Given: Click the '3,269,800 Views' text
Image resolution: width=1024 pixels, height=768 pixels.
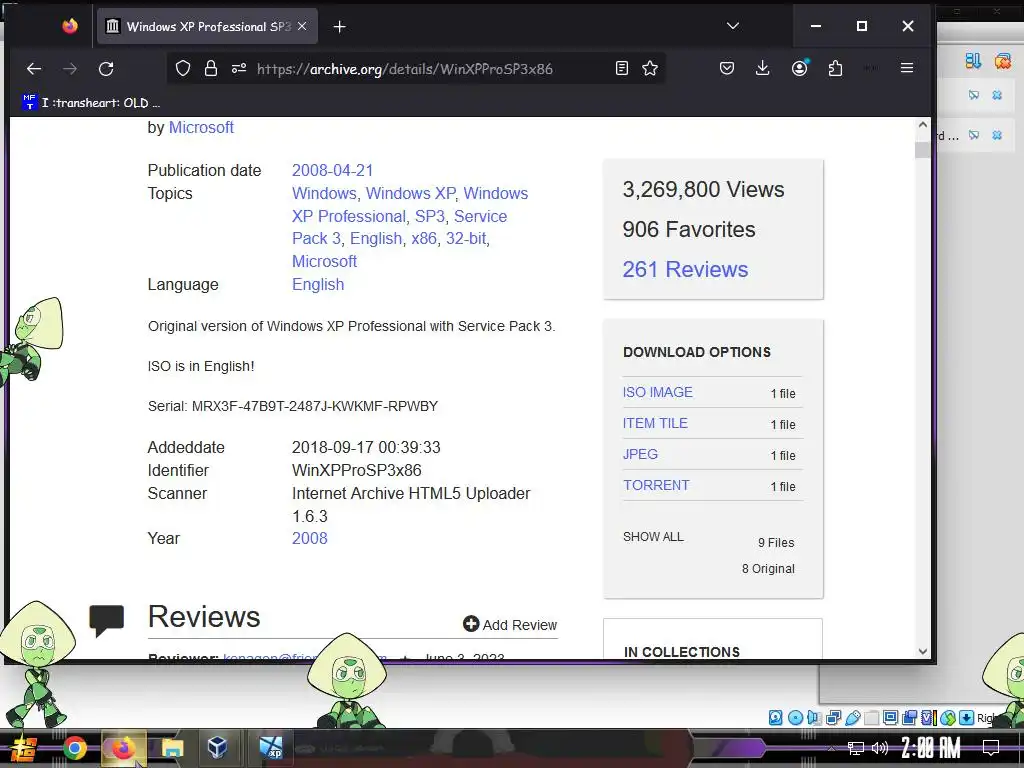Looking at the screenshot, I should (x=703, y=189).
